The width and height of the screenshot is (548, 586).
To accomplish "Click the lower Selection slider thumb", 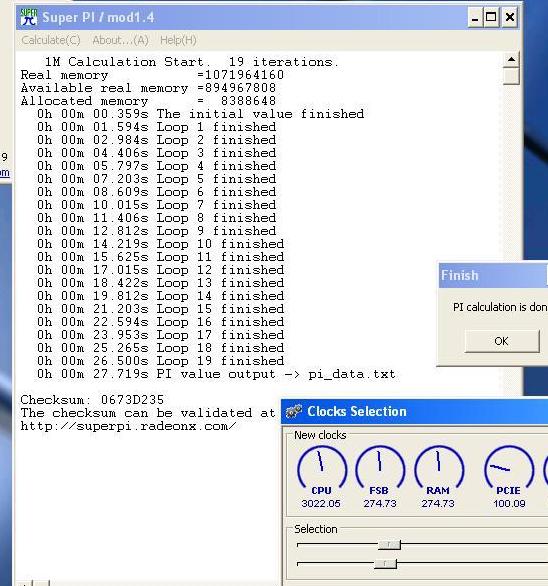I will coord(385,563).
